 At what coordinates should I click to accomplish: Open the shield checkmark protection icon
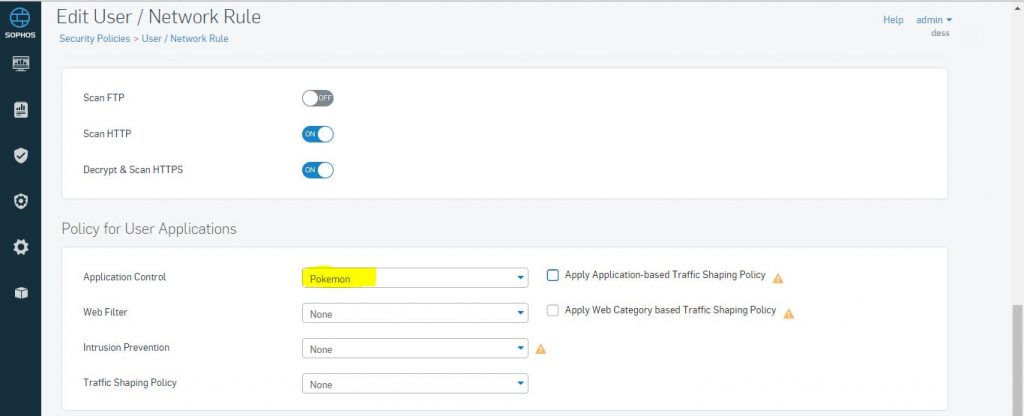21,155
